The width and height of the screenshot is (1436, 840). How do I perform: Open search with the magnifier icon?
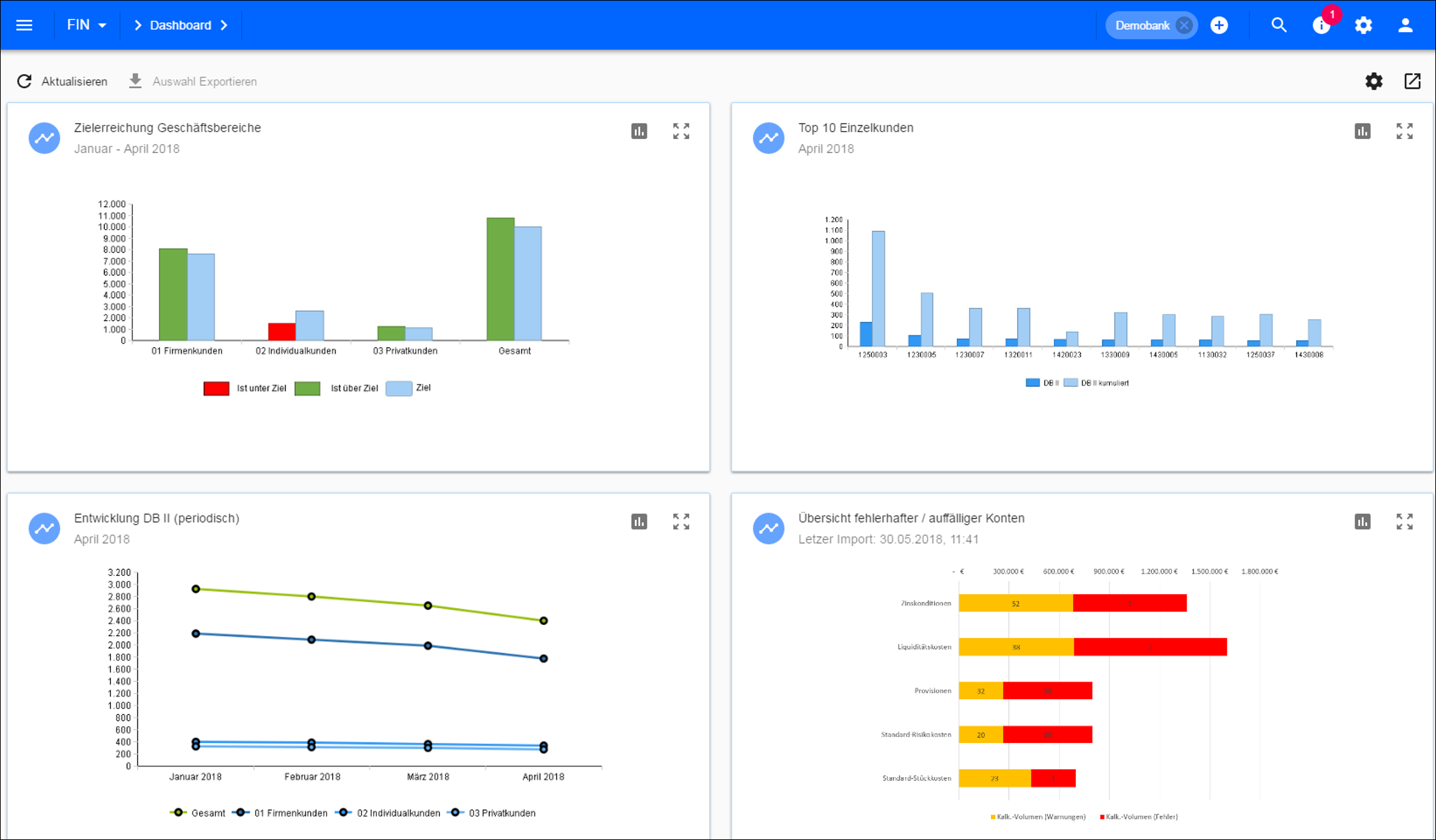[1278, 25]
